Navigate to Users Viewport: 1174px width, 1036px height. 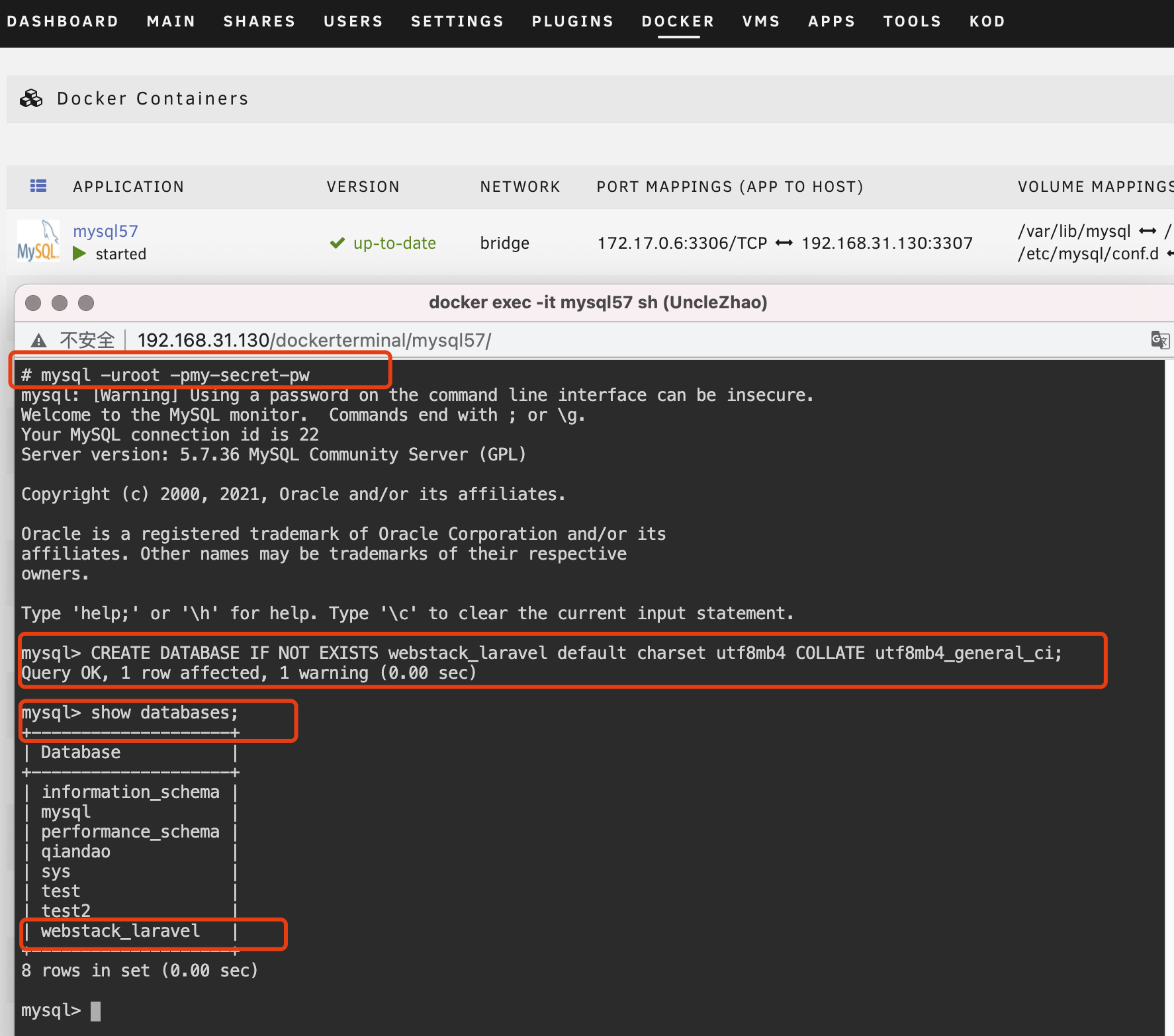[x=353, y=21]
